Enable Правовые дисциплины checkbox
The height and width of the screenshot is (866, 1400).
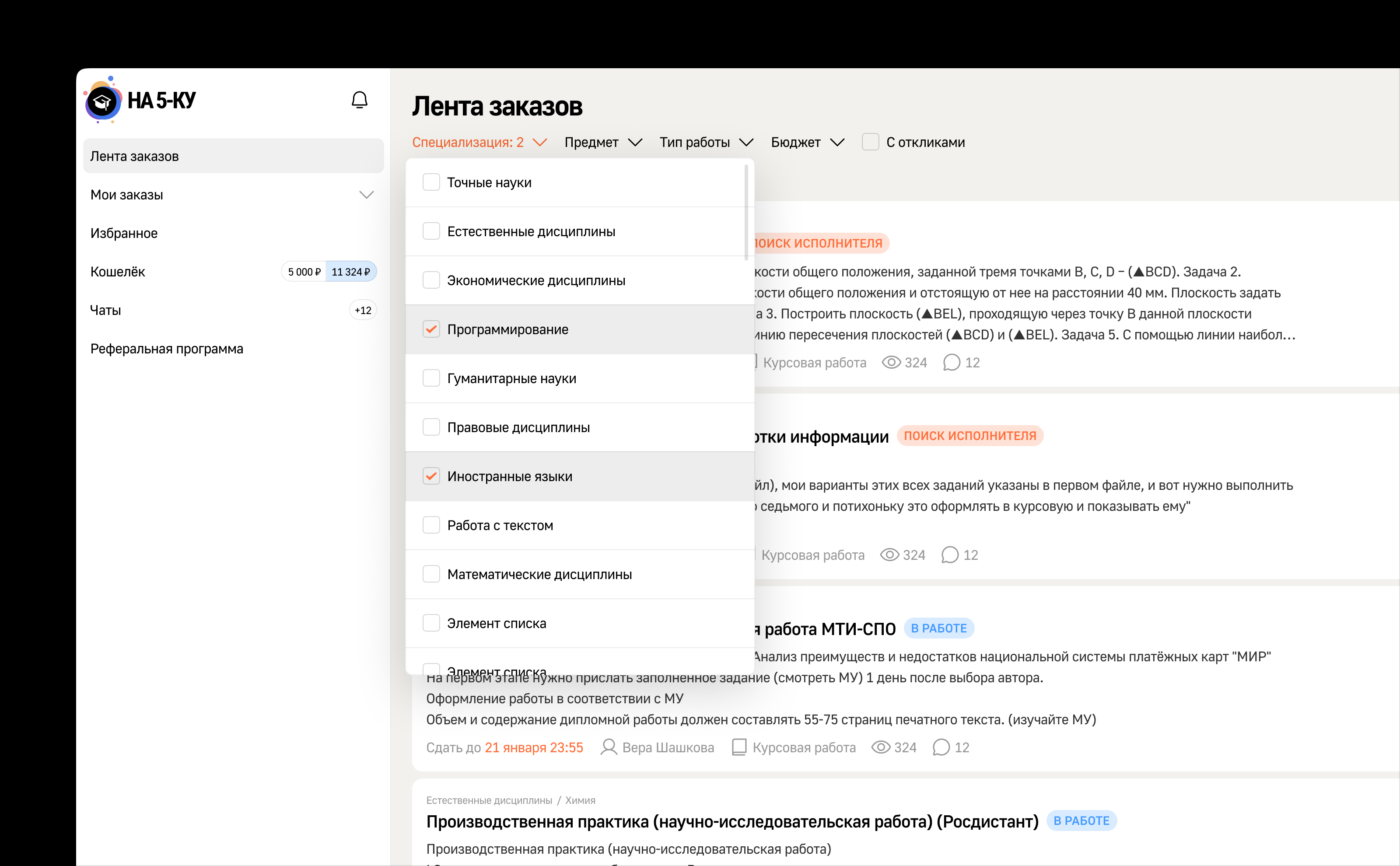tap(431, 427)
